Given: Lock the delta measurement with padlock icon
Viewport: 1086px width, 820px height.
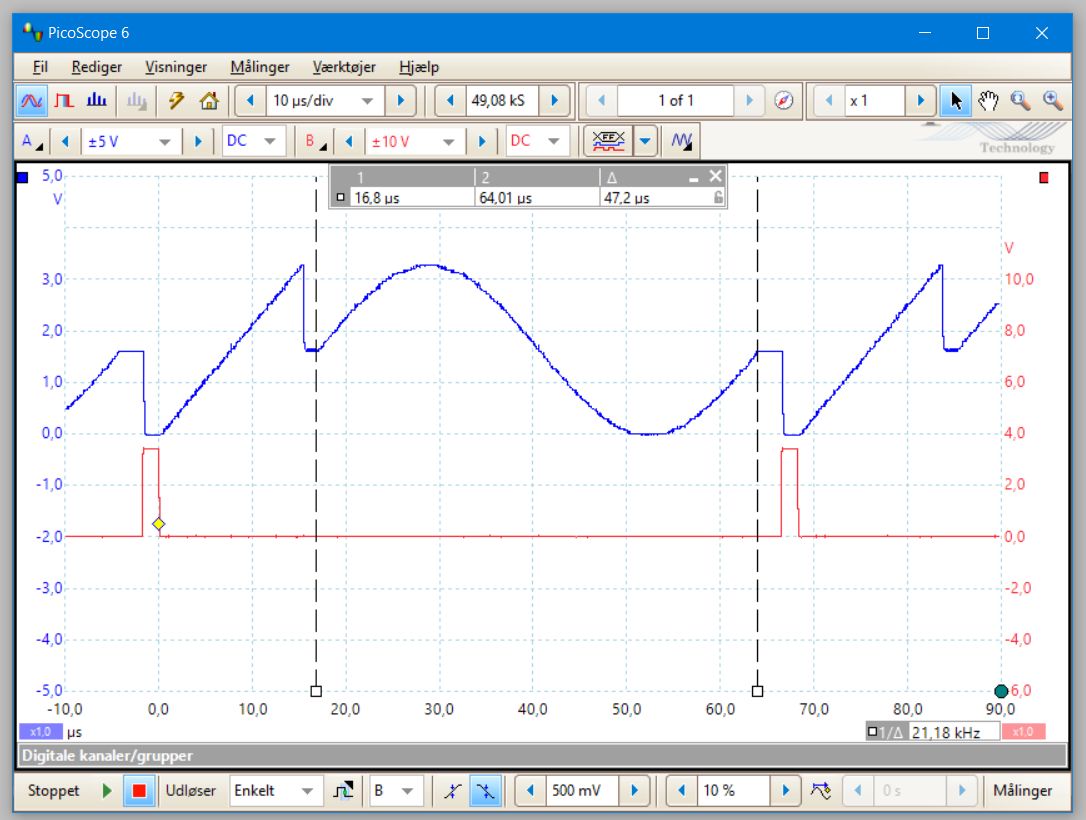Looking at the screenshot, I should [x=719, y=198].
